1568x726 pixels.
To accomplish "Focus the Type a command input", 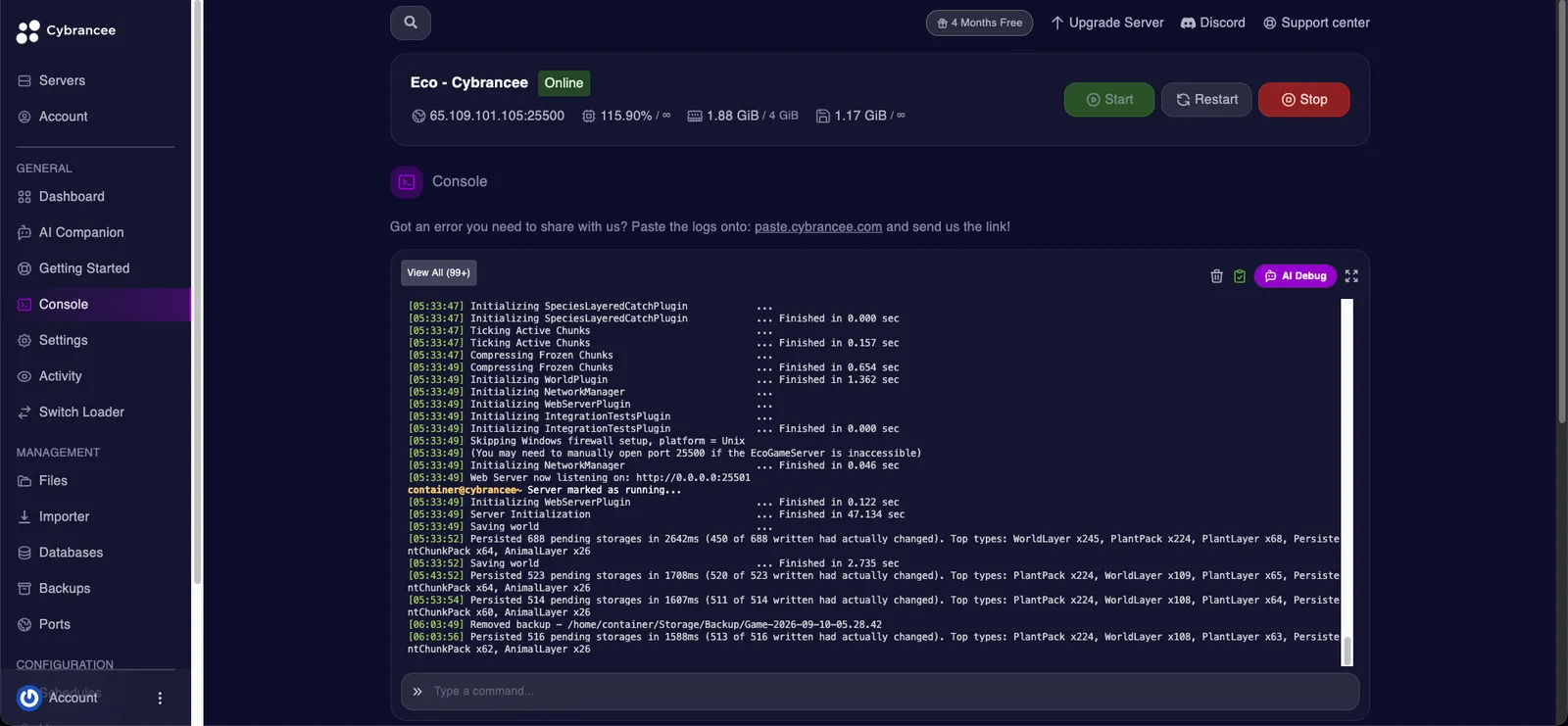I will click(880, 692).
